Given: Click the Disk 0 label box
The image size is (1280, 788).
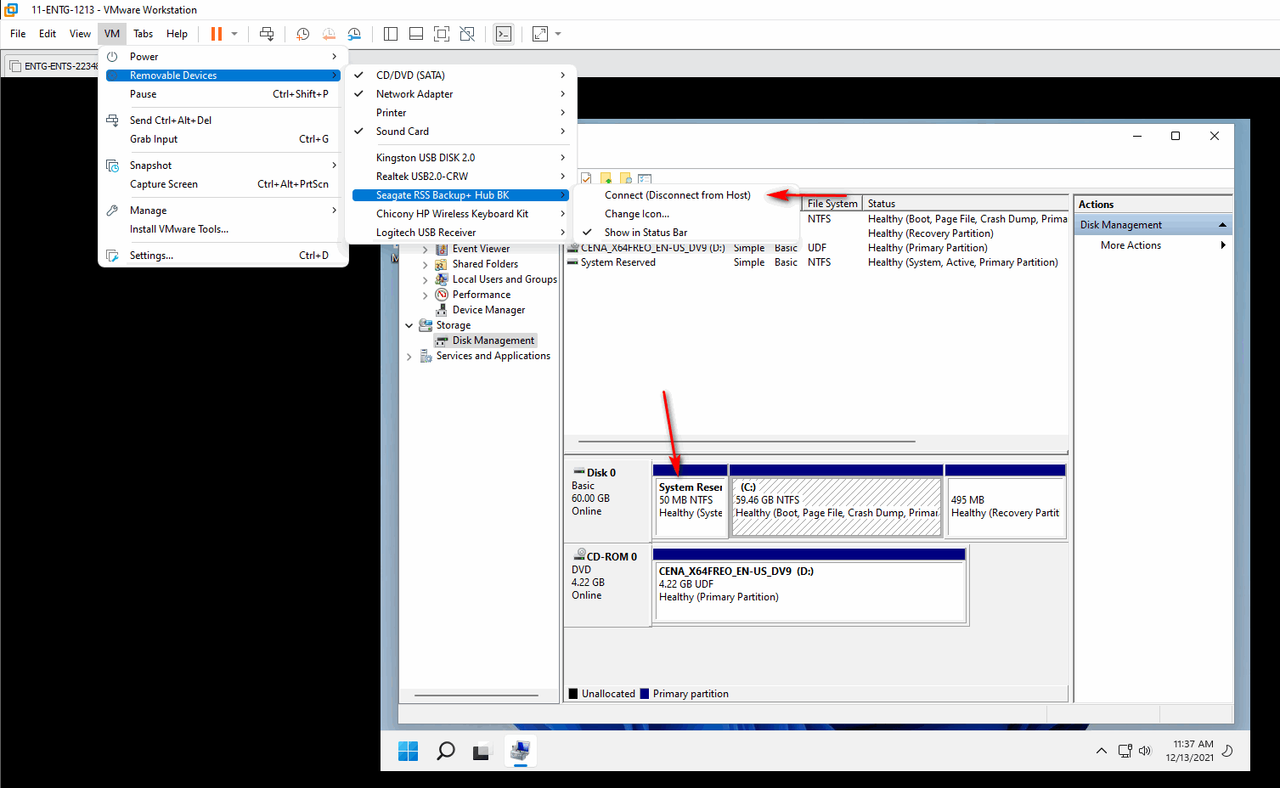Looking at the screenshot, I should pyautogui.click(x=607, y=500).
